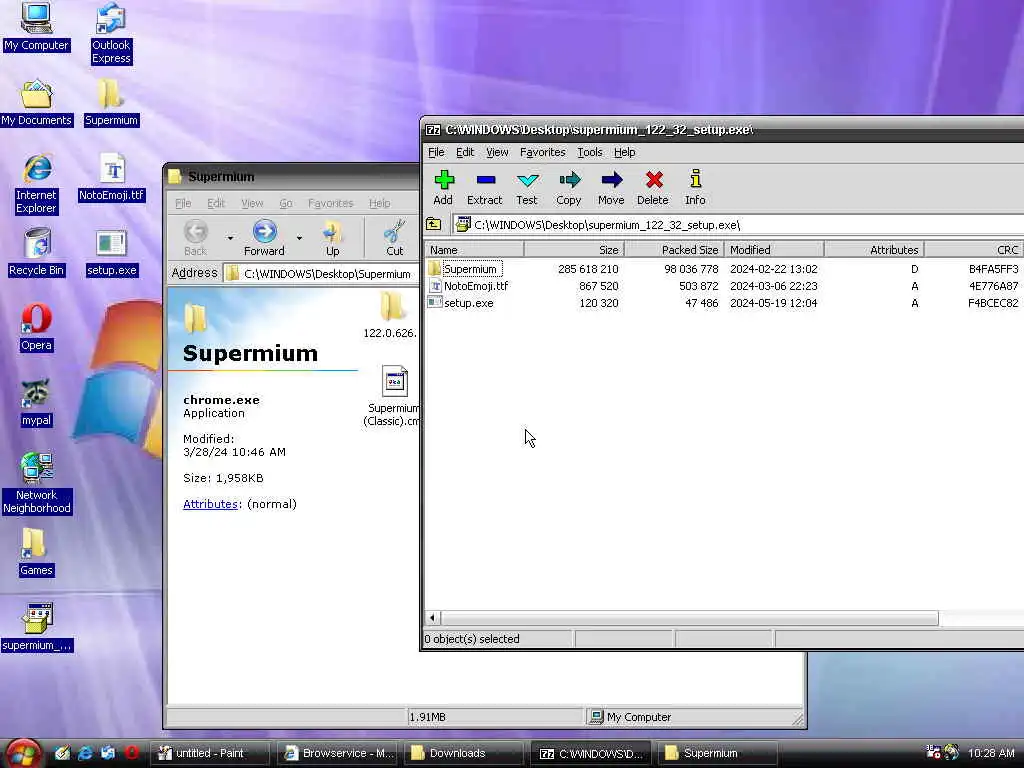1024x768 pixels.
Task: Switch to untitled - Paint taskbar button
Action: click(210, 754)
